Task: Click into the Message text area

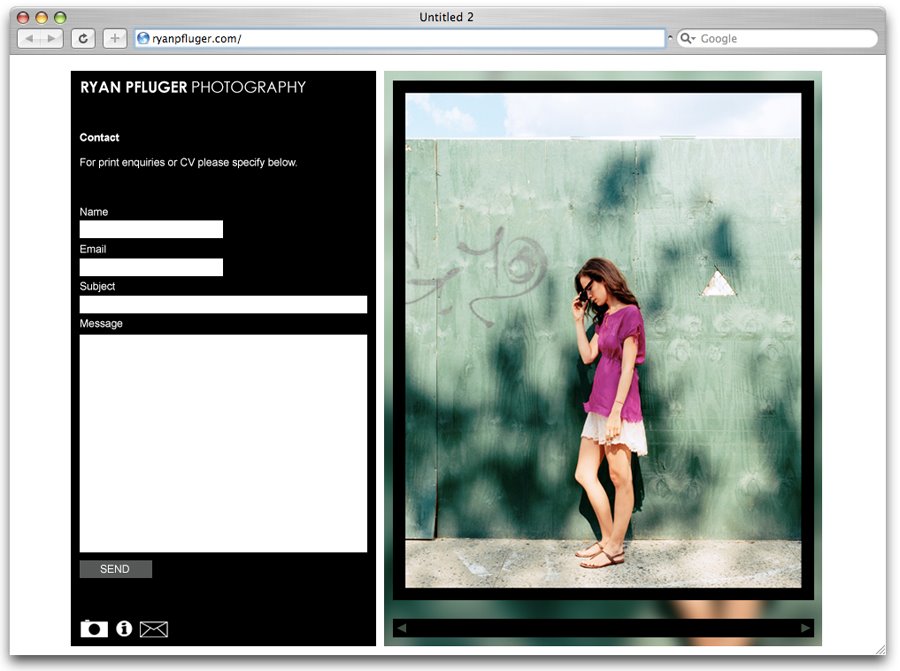Action: [223, 443]
